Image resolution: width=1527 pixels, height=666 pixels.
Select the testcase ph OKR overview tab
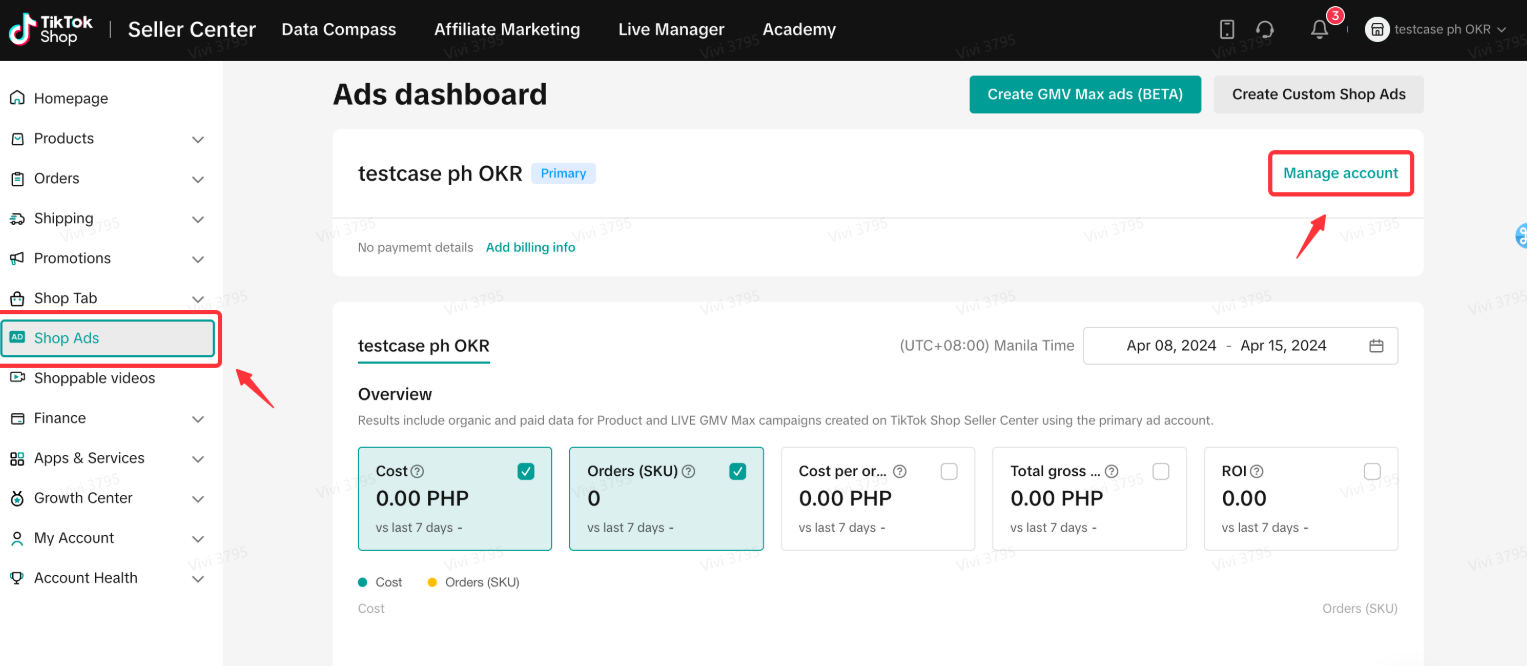tap(424, 346)
